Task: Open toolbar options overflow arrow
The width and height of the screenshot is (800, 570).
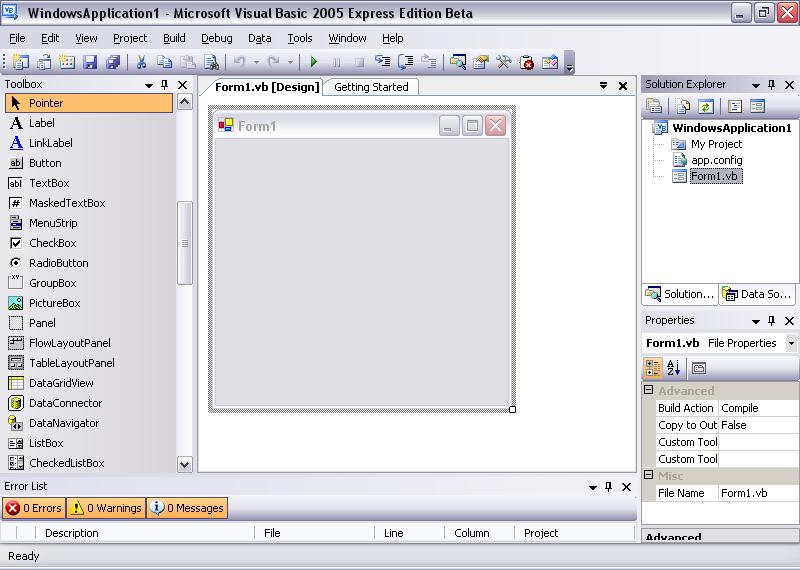Action: pos(570,63)
